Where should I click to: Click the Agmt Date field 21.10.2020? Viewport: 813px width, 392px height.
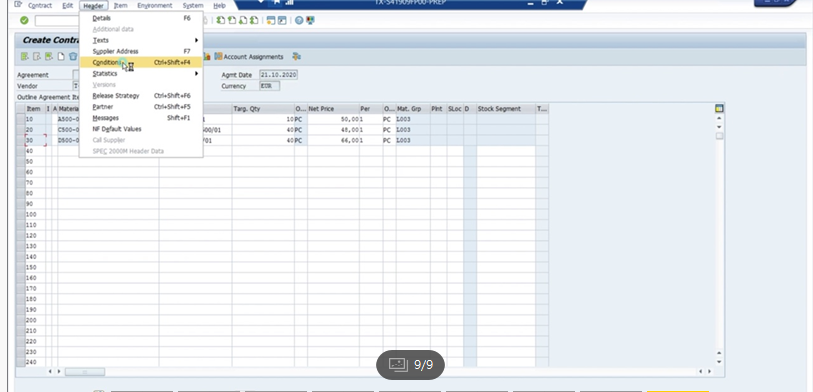(278, 75)
